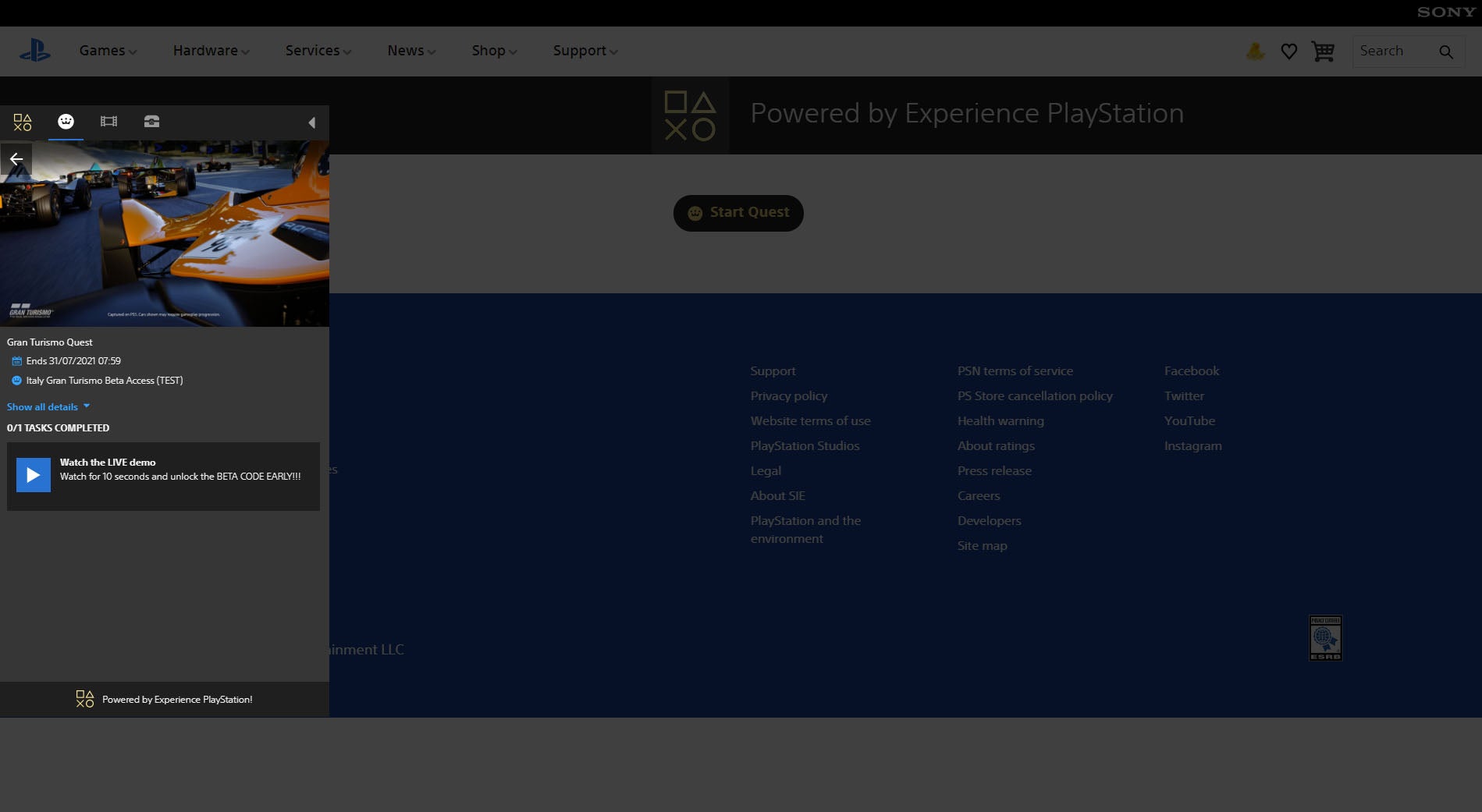Expand the Hardware menu

211,51
